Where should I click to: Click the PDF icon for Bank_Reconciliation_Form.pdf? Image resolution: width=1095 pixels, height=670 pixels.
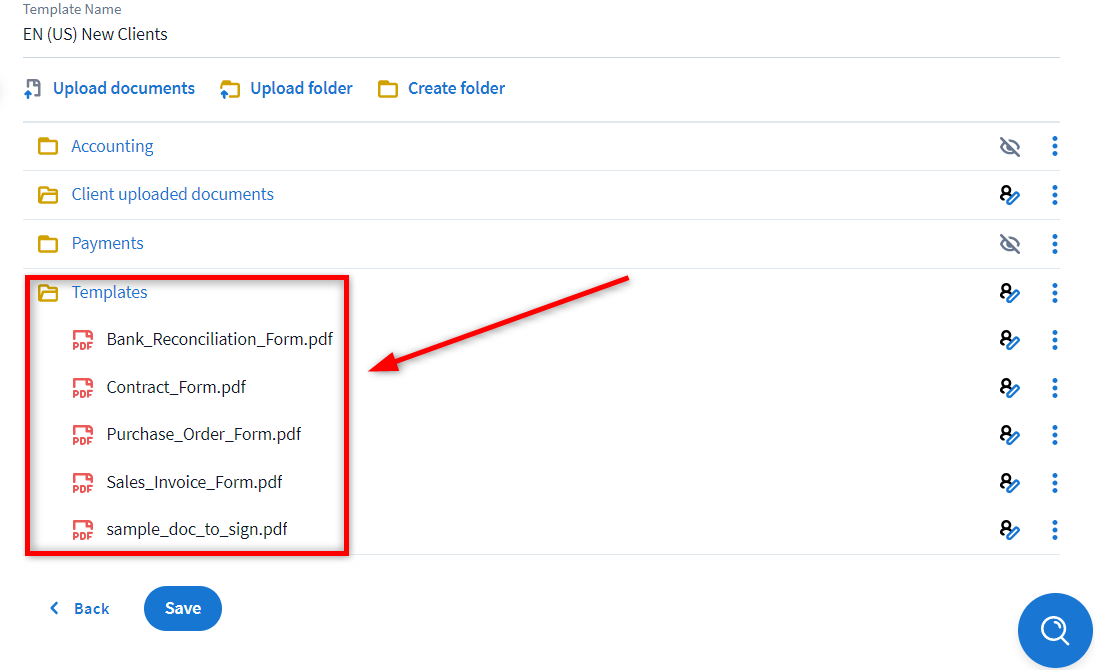[82, 340]
